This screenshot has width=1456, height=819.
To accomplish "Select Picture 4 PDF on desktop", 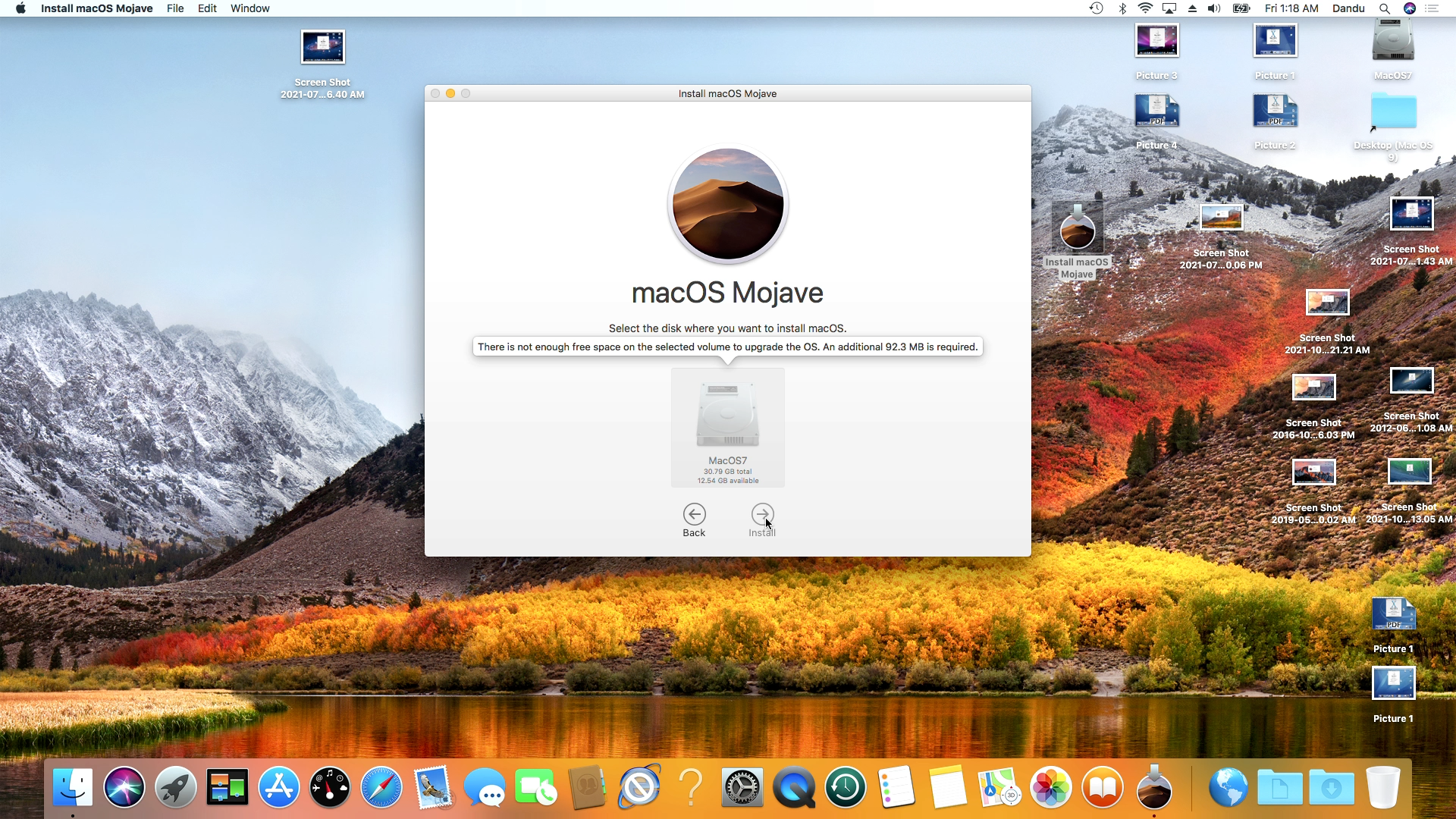I will (x=1157, y=111).
